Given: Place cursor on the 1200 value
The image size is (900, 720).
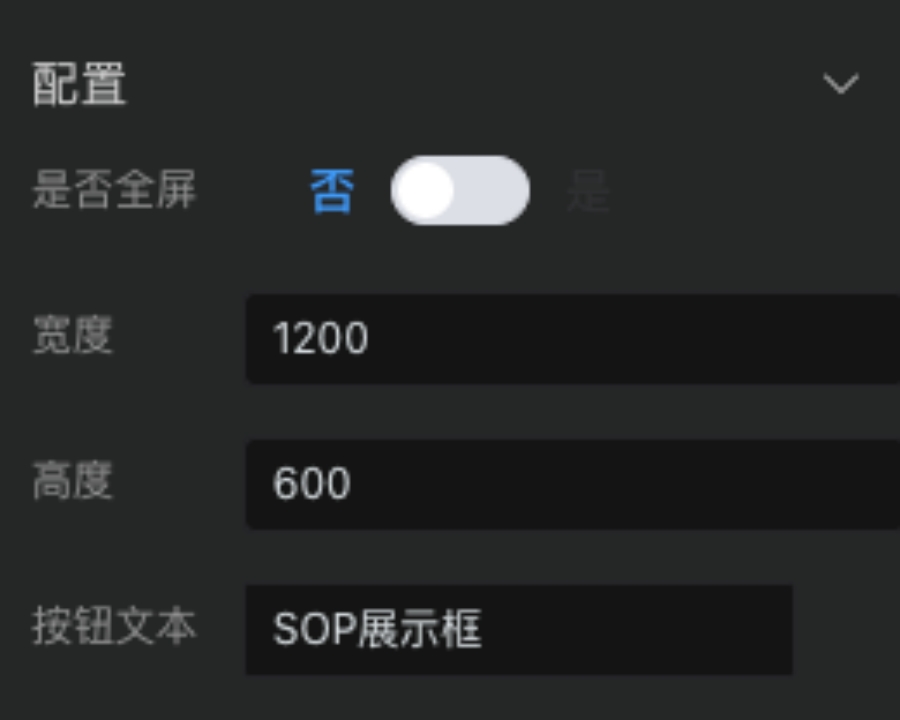Looking at the screenshot, I should click(x=320, y=339).
